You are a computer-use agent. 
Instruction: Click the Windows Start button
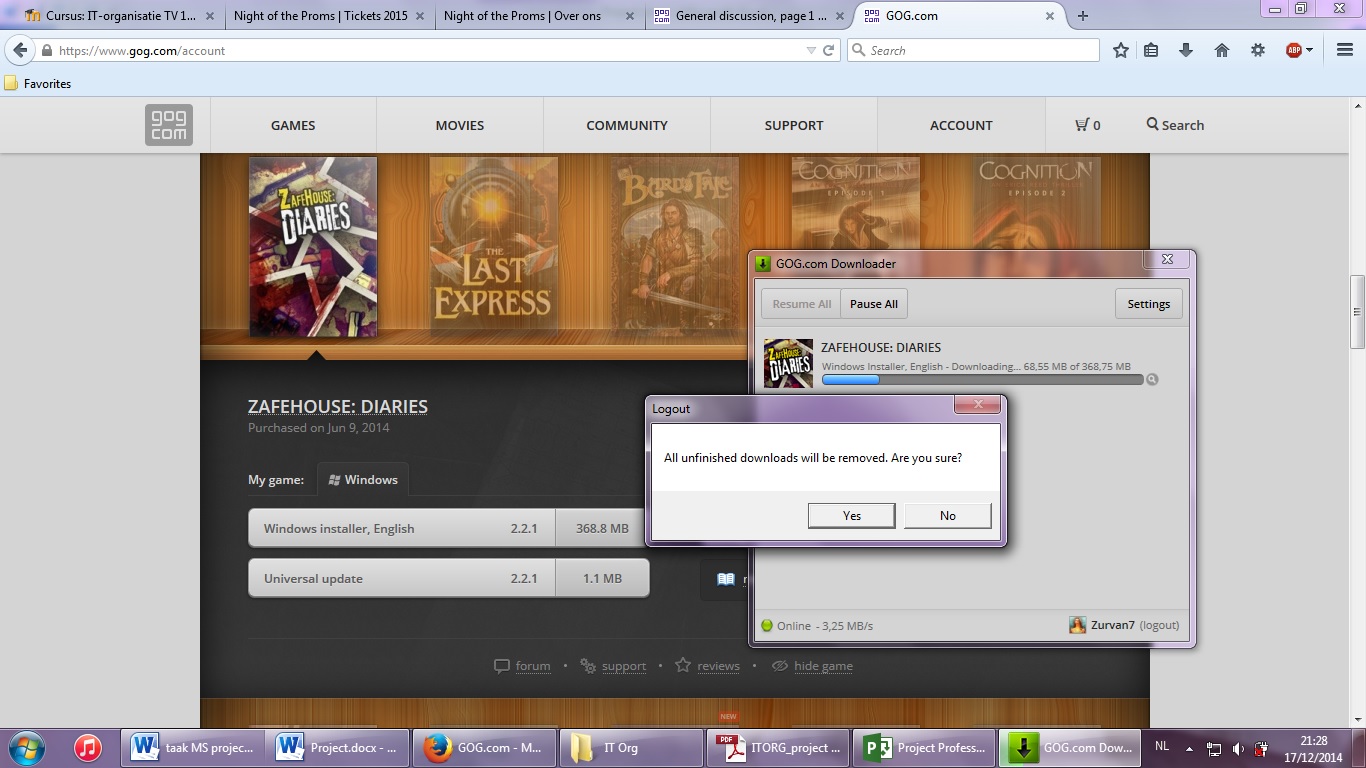coord(27,747)
